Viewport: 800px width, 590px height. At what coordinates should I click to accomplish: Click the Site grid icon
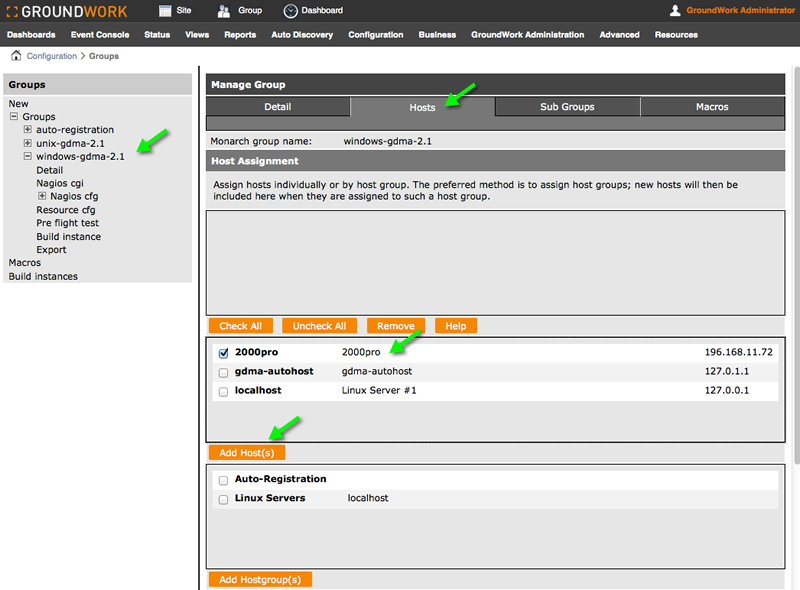pyautogui.click(x=165, y=11)
